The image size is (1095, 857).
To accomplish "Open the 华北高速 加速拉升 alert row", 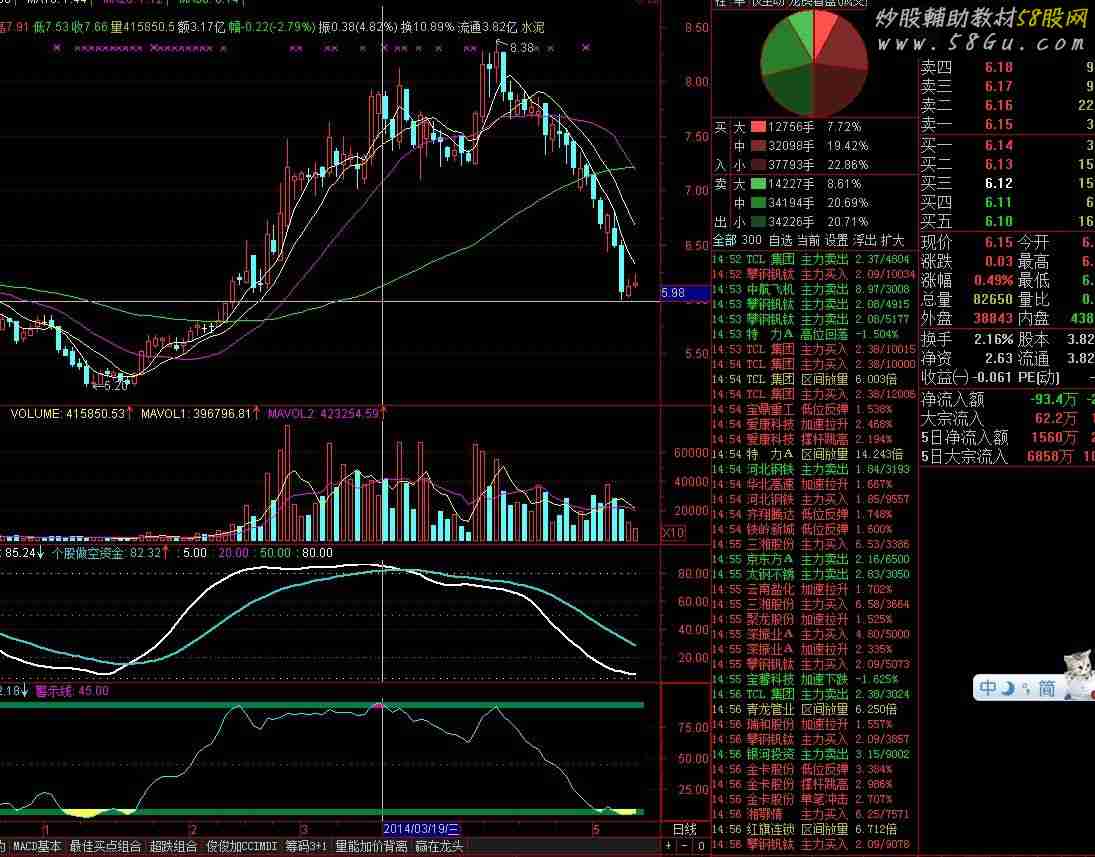I will pyautogui.click(x=813, y=484).
